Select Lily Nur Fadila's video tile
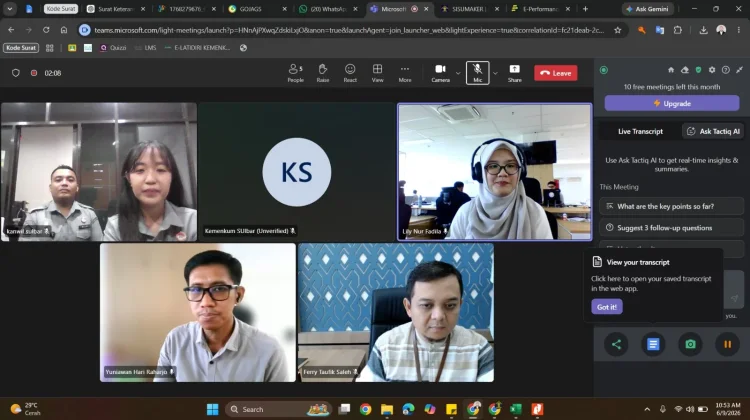This screenshot has height=420, width=750. (x=495, y=172)
